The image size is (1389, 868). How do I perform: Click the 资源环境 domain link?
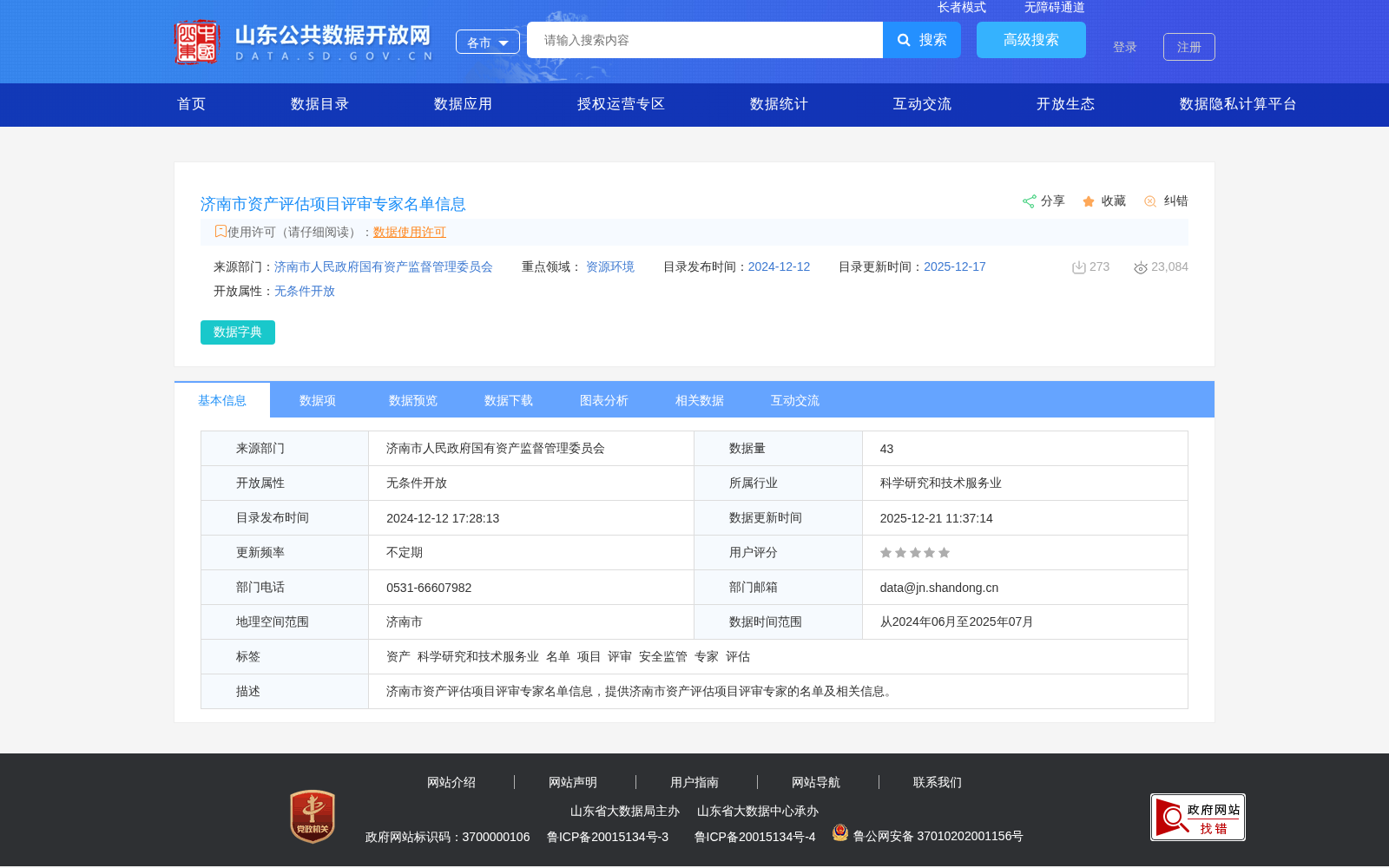click(610, 267)
